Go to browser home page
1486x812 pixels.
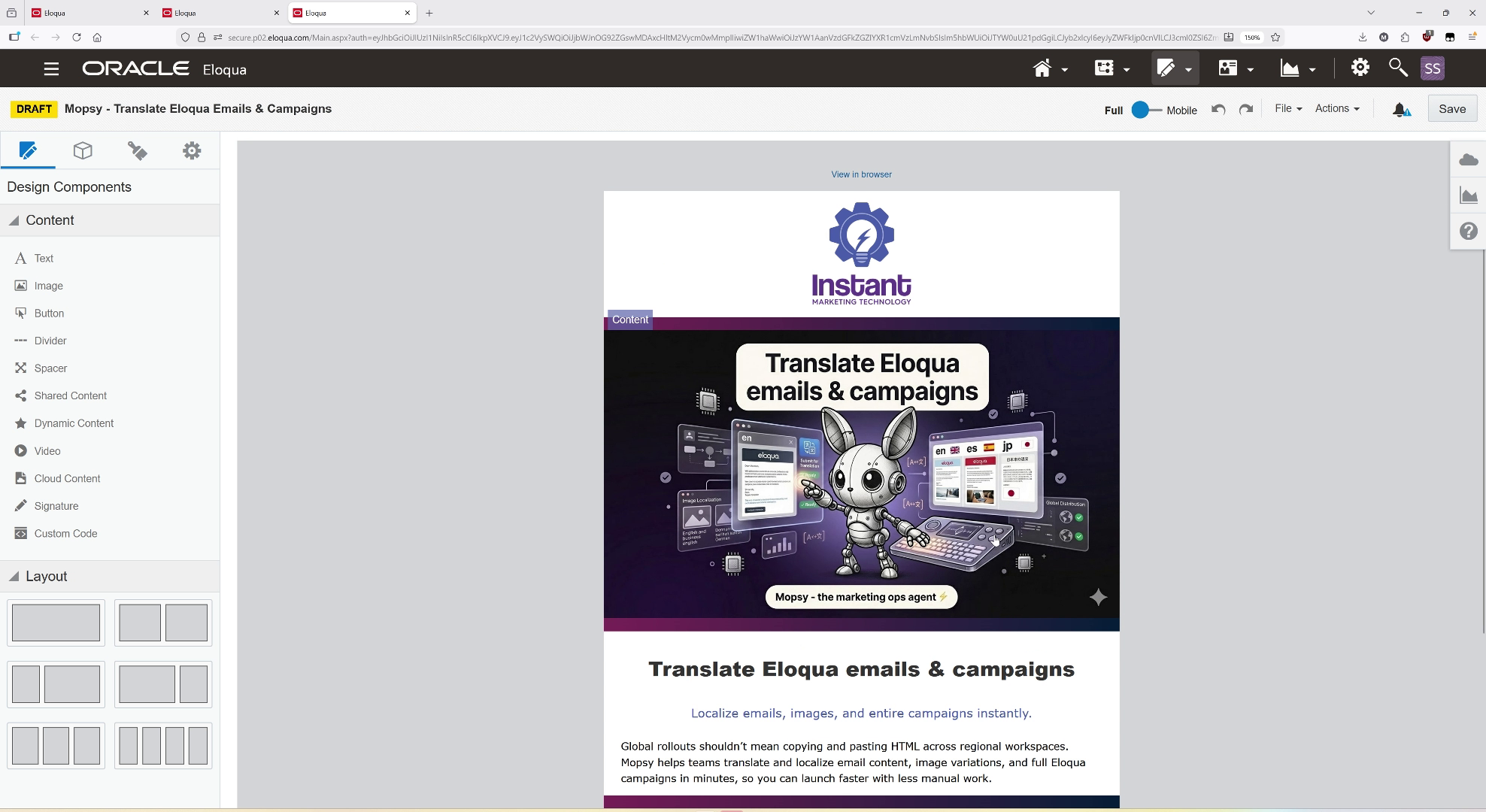point(97,37)
